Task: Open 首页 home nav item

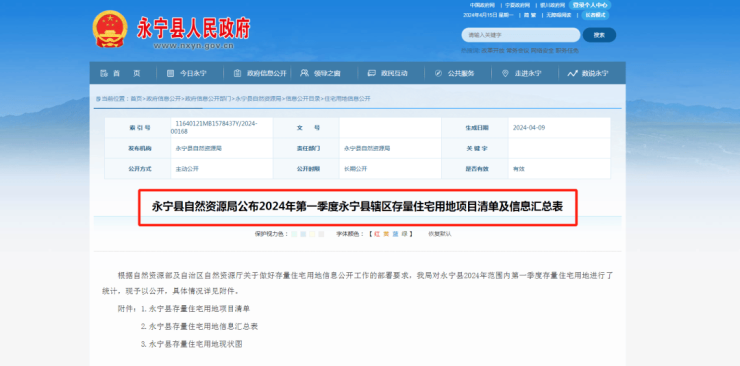Action: click(120, 73)
